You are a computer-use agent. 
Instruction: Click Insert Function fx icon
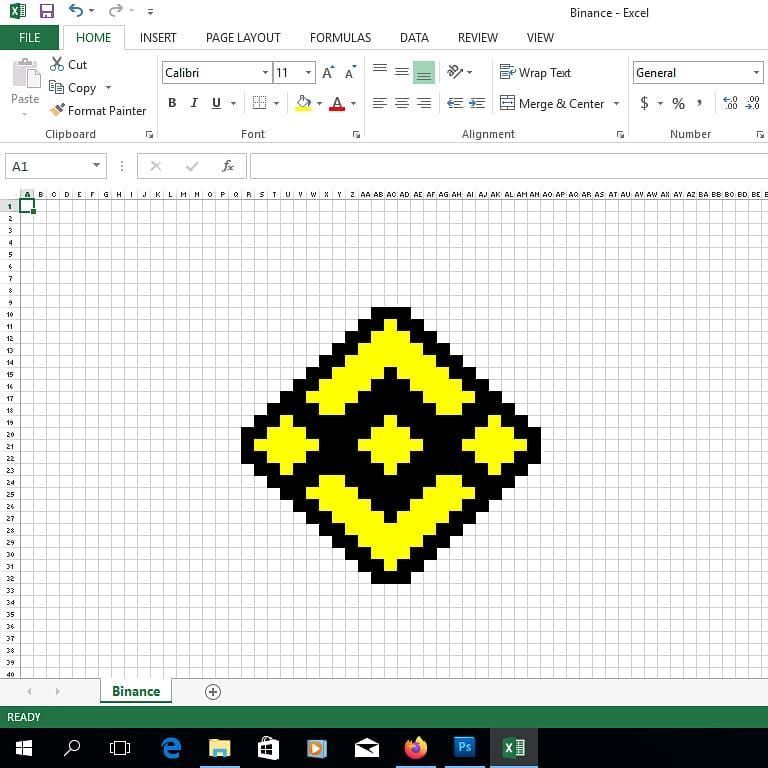[x=228, y=166]
